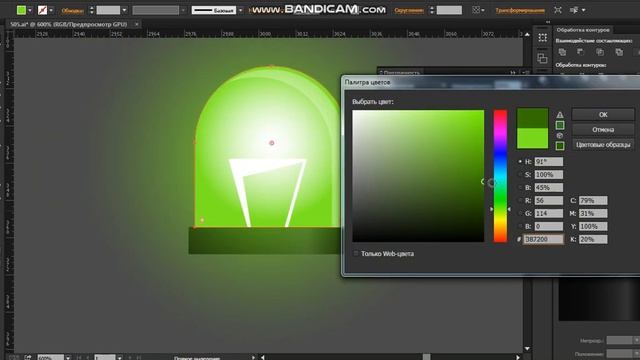
Task: Click the Exclude shape mode icon
Action: coord(619,52)
